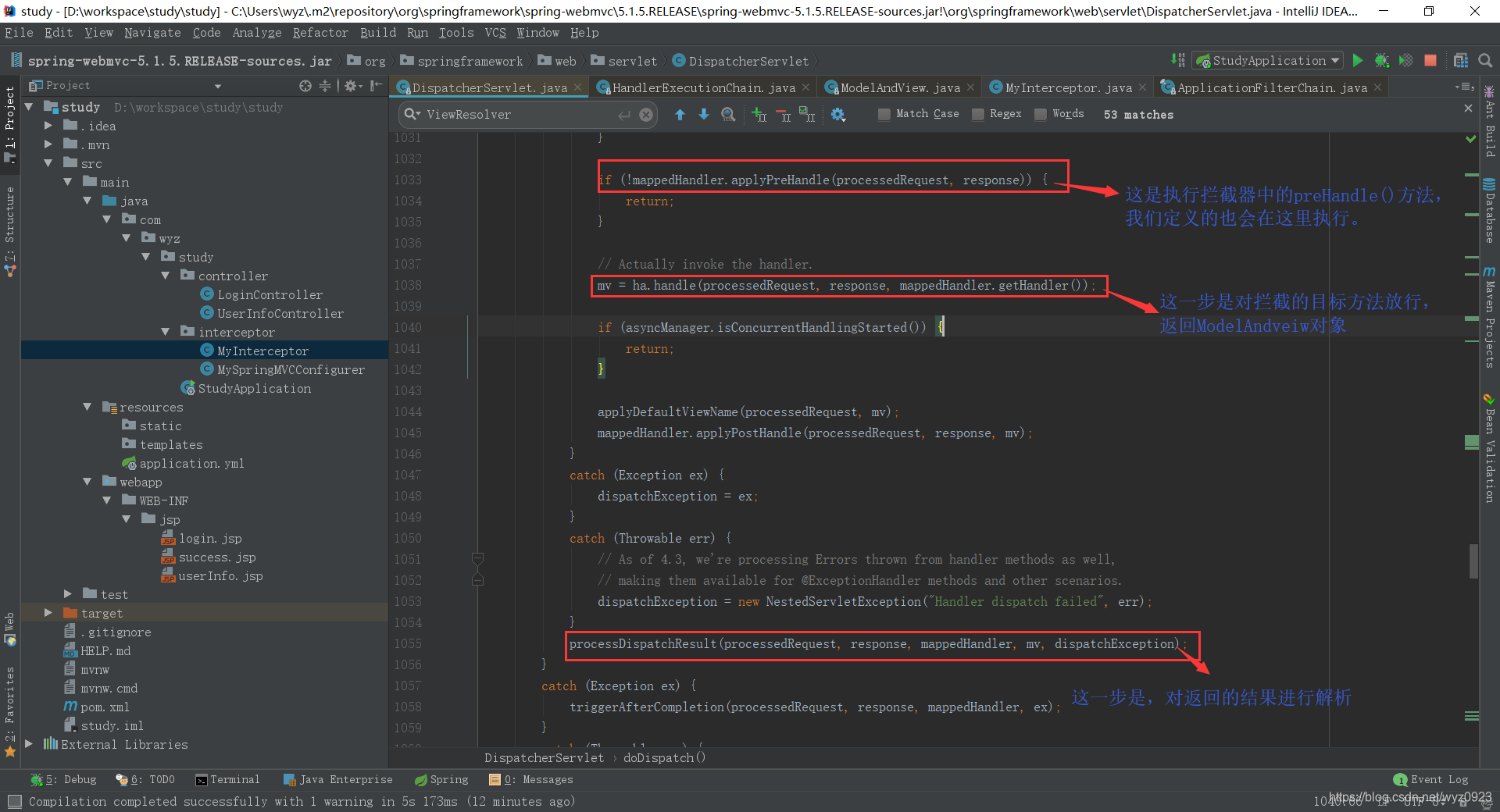Open search filter settings gear icon
This screenshot has height=812, width=1500.
[x=838, y=115]
